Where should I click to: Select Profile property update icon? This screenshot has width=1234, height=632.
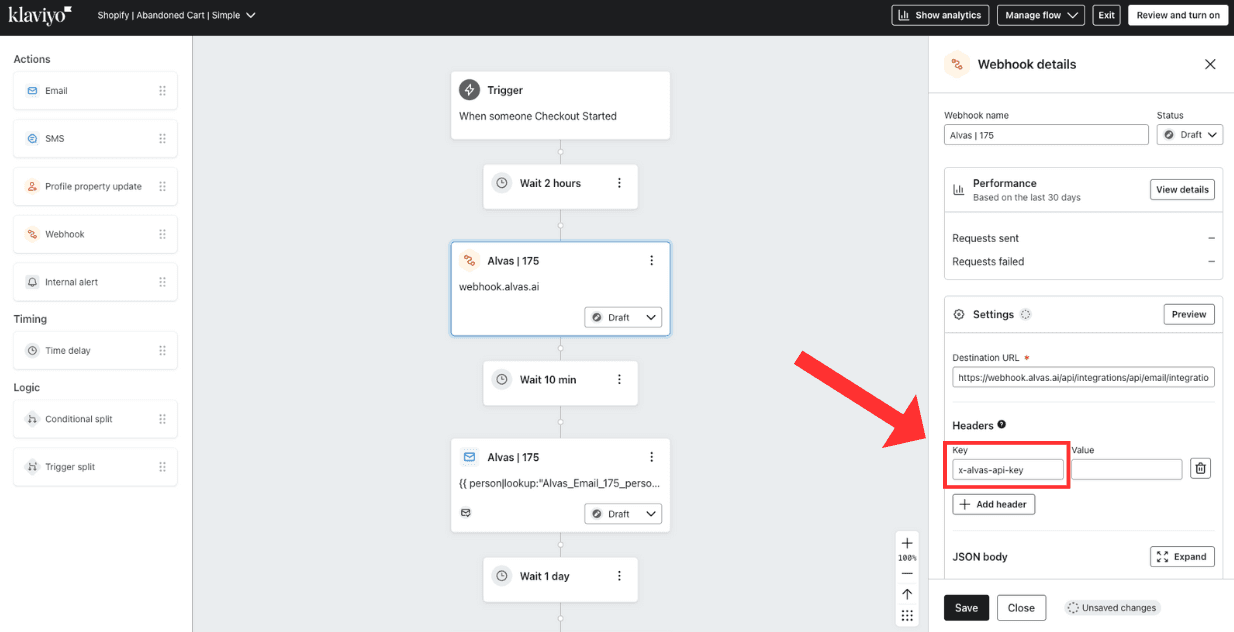[x=32, y=187]
